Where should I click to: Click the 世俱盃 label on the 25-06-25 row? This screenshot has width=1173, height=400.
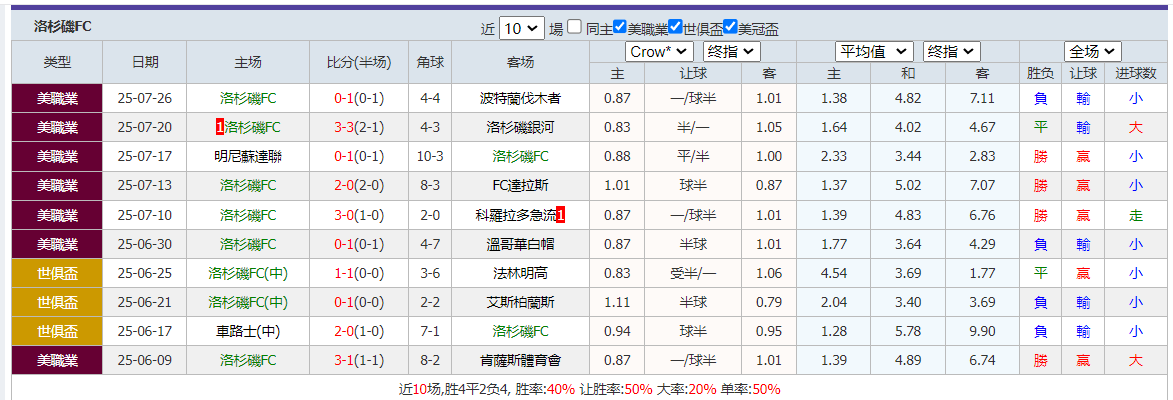(x=57, y=273)
